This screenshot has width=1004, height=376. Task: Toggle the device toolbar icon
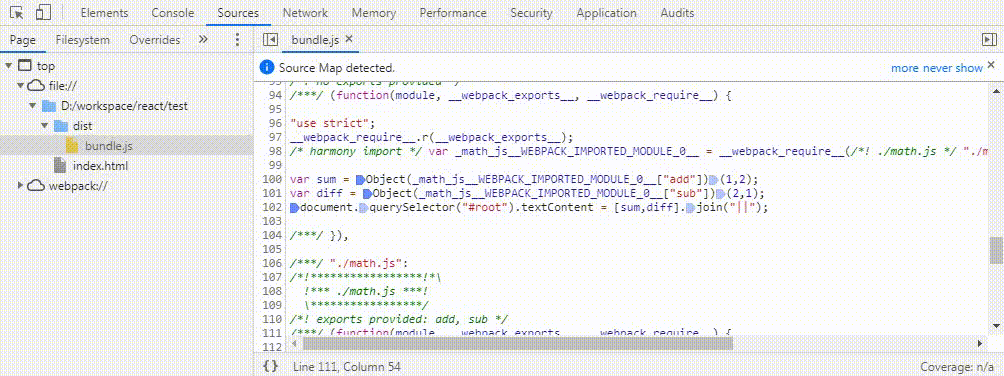[x=43, y=12]
